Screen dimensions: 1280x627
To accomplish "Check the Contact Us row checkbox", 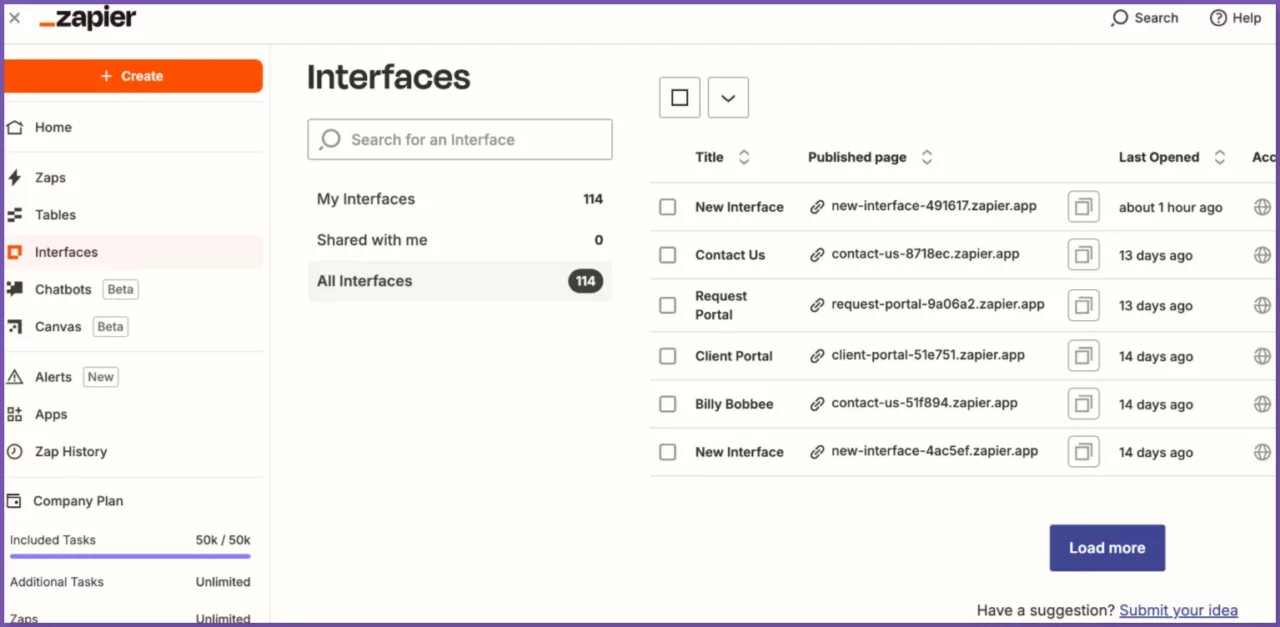I will (667, 254).
